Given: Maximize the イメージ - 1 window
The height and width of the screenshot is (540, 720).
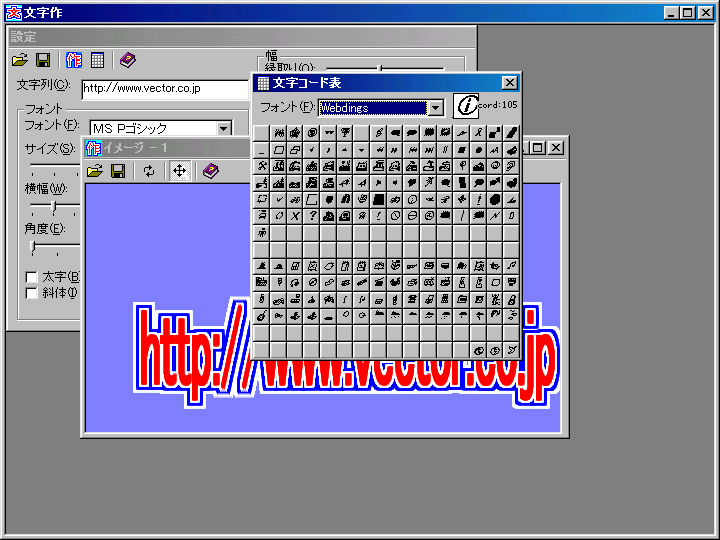Looking at the screenshot, I should click(x=537, y=148).
